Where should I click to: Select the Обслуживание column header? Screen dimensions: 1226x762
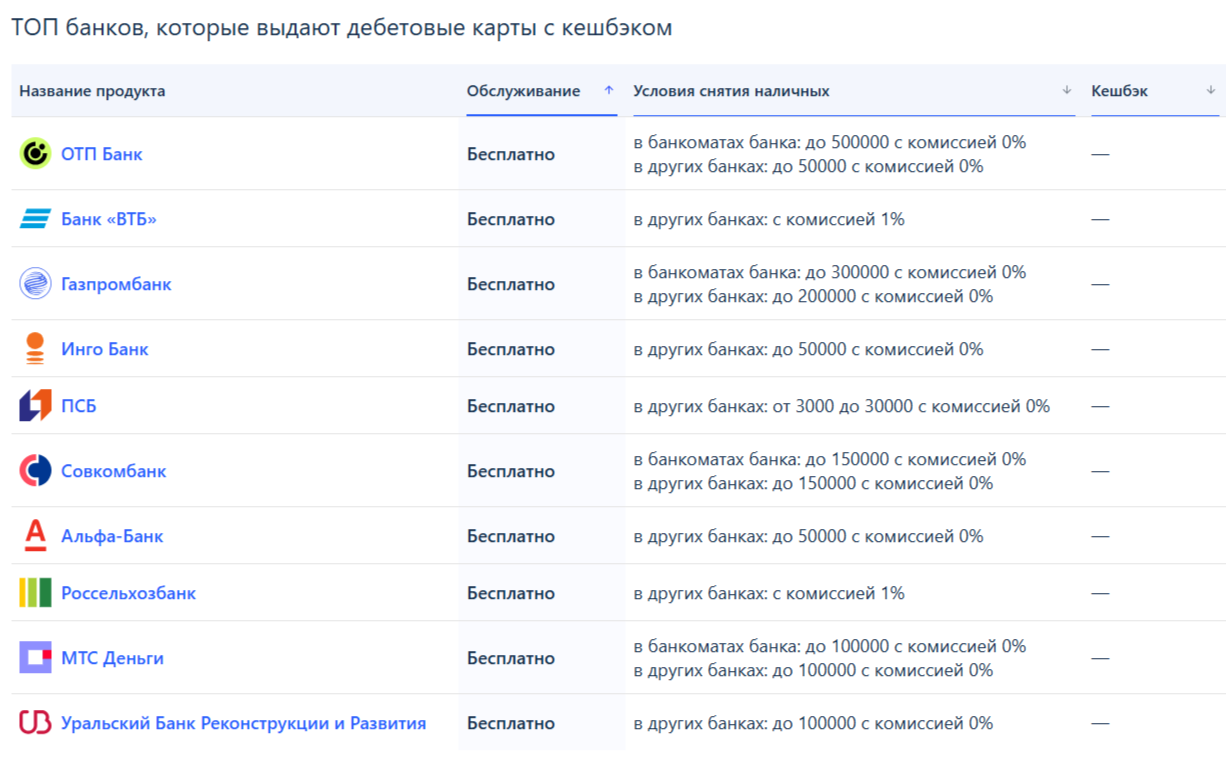[x=523, y=91]
